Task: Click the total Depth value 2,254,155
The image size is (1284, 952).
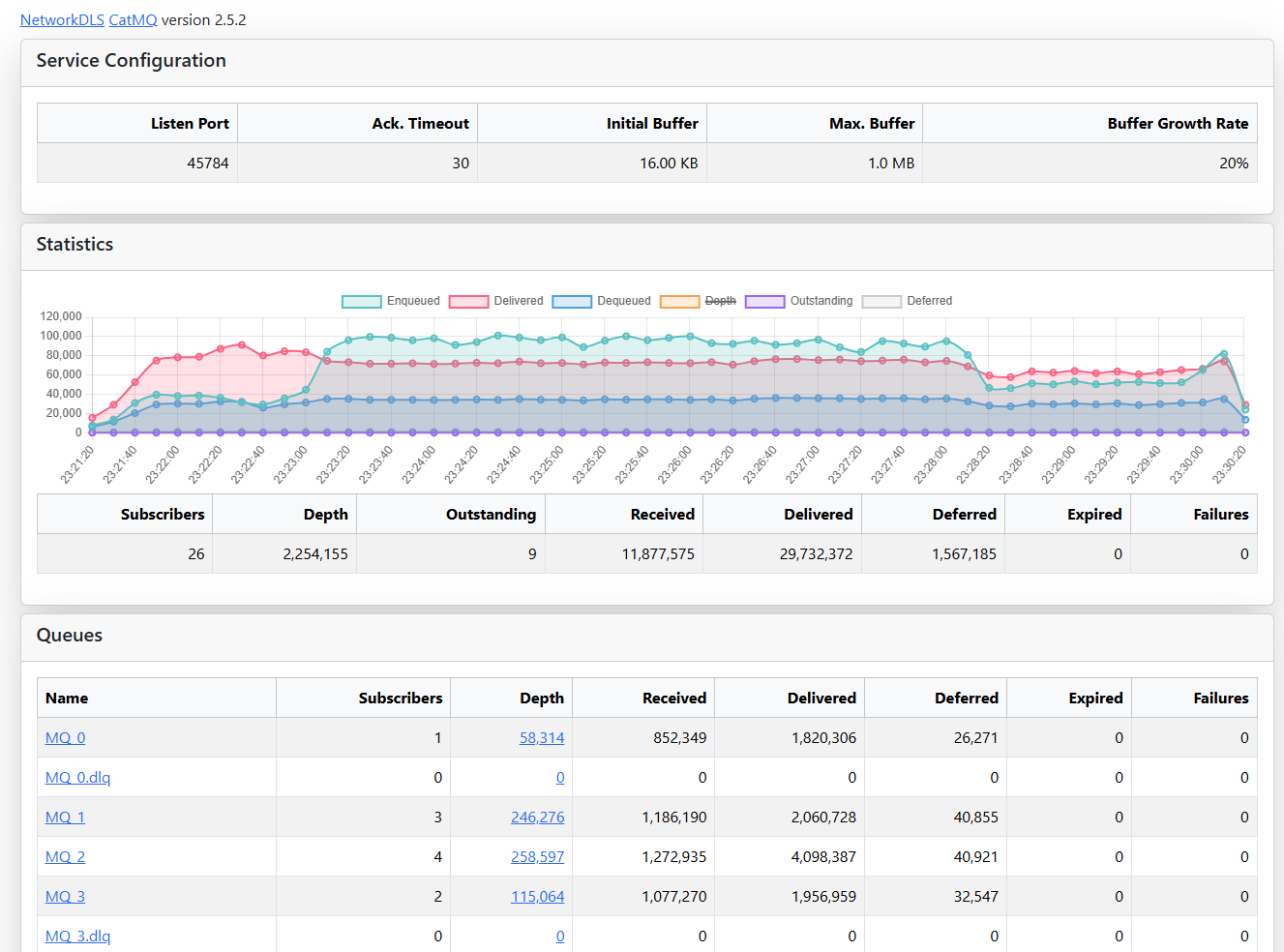Action: click(x=315, y=554)
